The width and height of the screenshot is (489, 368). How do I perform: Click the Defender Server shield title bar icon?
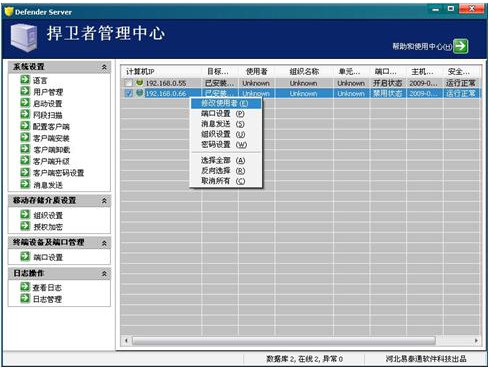(9, 11)
